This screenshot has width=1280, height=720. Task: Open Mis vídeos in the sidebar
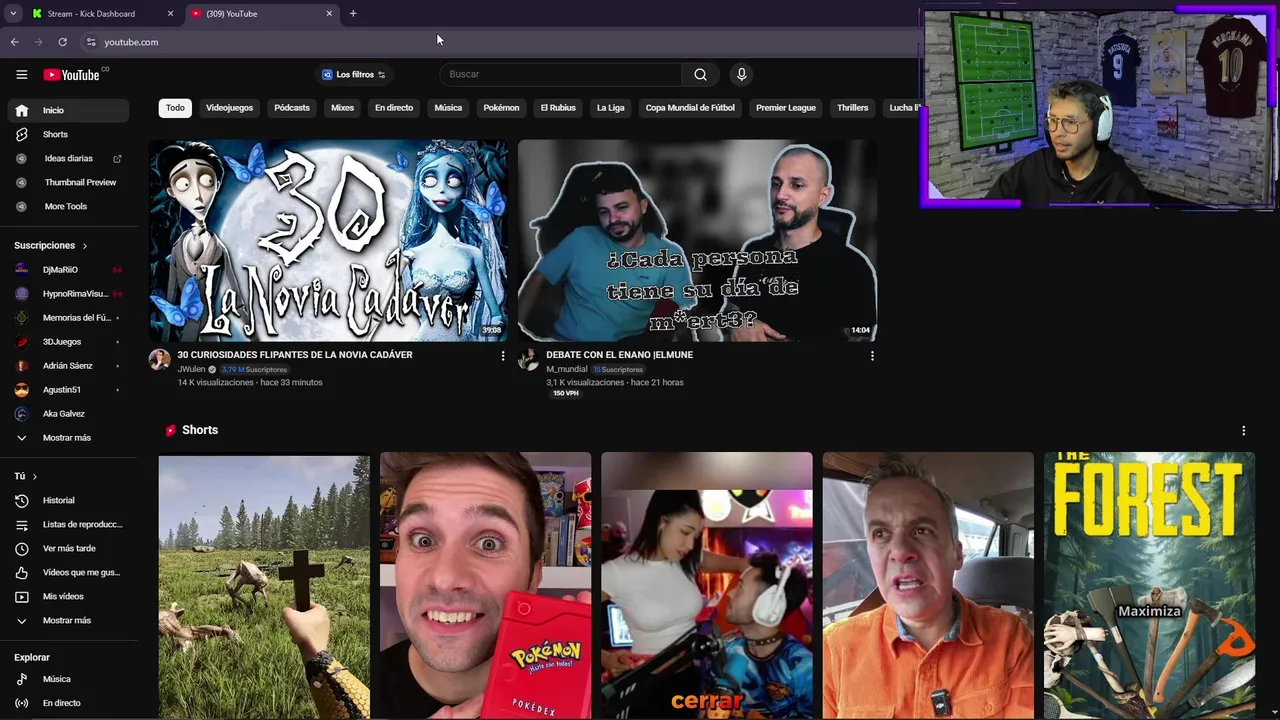point(68,596)
